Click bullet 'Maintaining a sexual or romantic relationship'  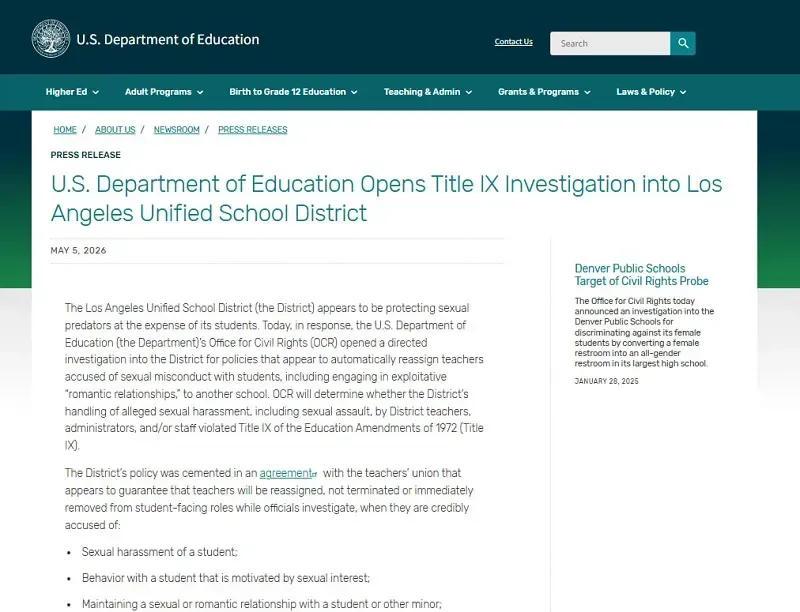click(x=261, y=604)
